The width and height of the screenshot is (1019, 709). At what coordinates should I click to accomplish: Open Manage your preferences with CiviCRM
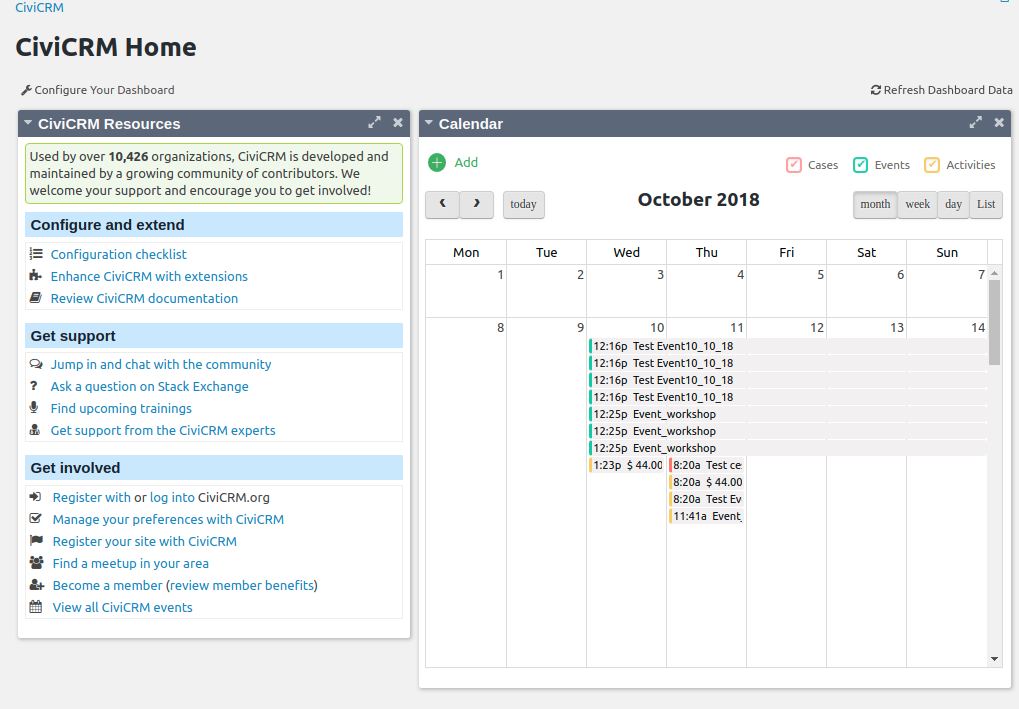click(168, 519)
